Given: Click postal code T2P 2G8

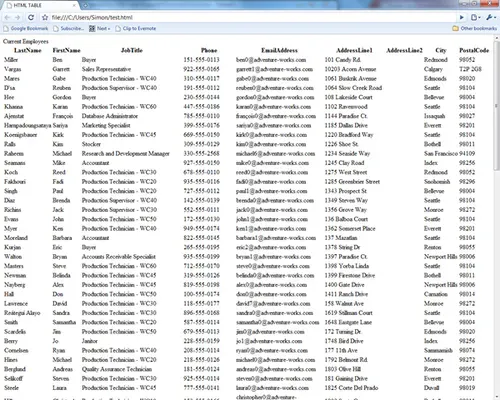Looking at the screenshot, I should [470, 69].
